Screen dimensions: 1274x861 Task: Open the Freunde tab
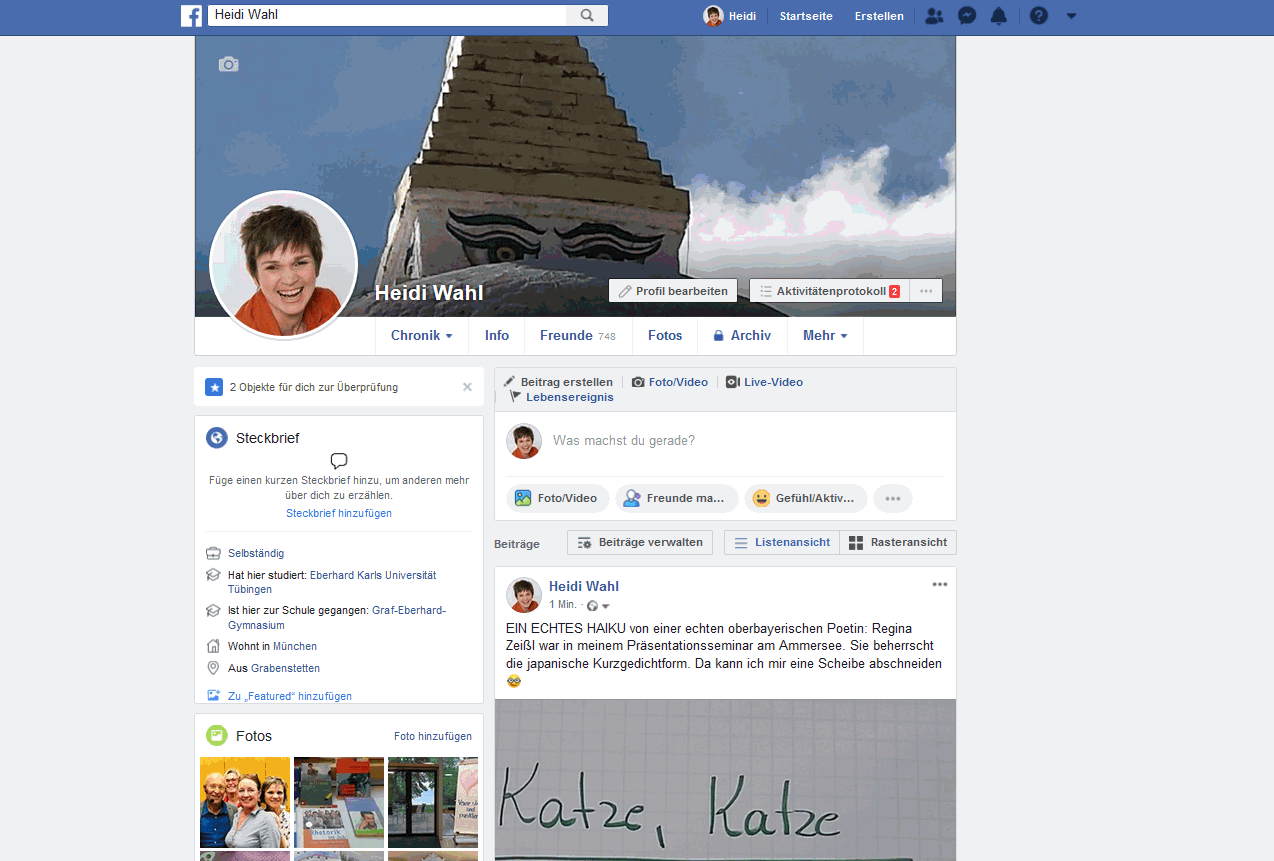(x=577, y=336)
